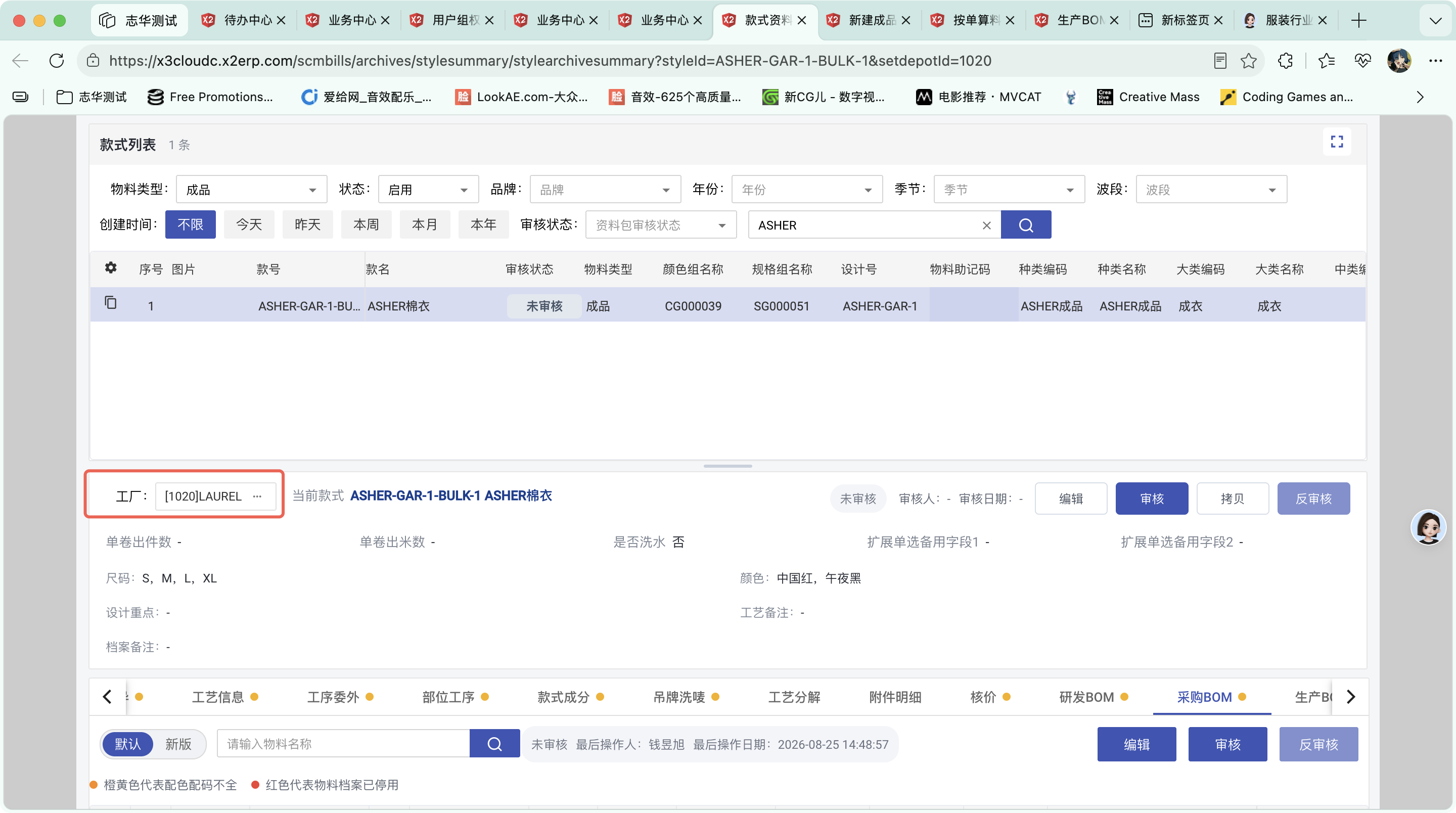
Task: Bookmark this page with star icon
Action: tap(1249, 61)
